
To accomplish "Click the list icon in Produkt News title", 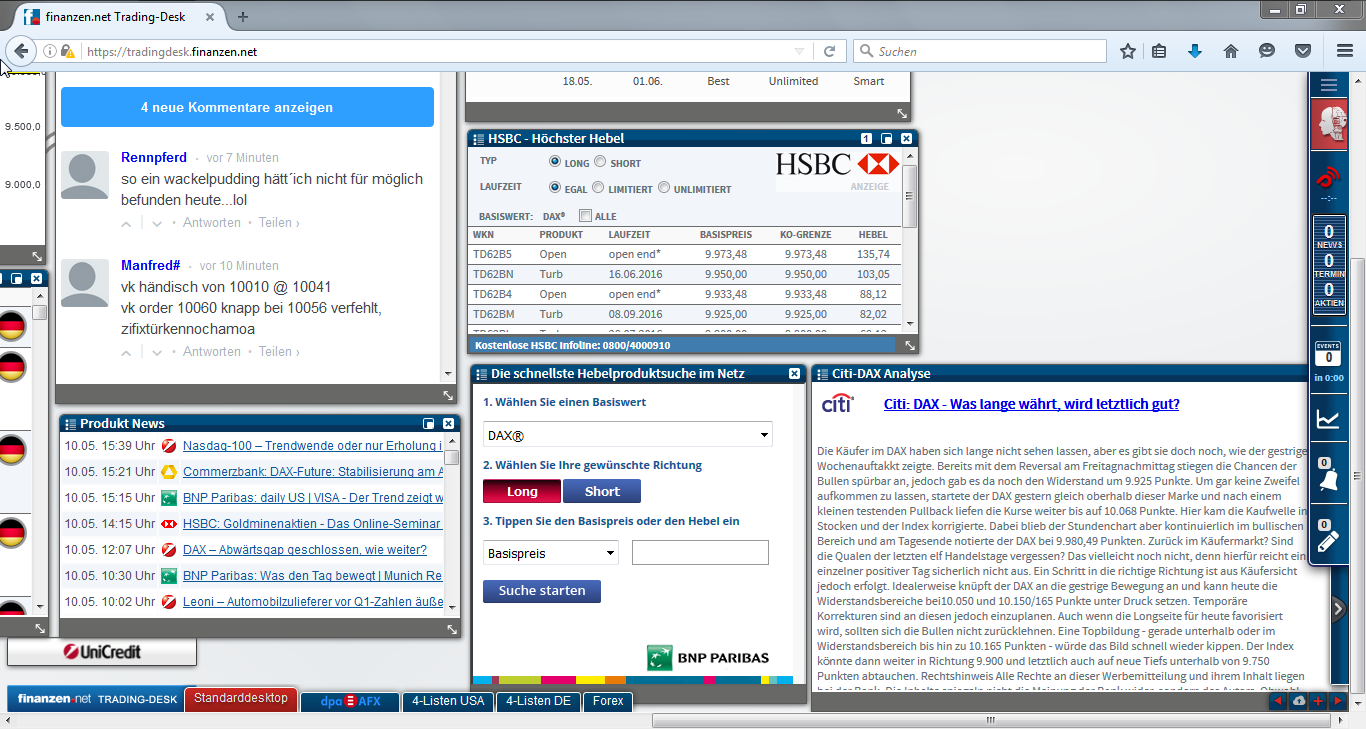I will pyautogui.click(x=70, y=424).
